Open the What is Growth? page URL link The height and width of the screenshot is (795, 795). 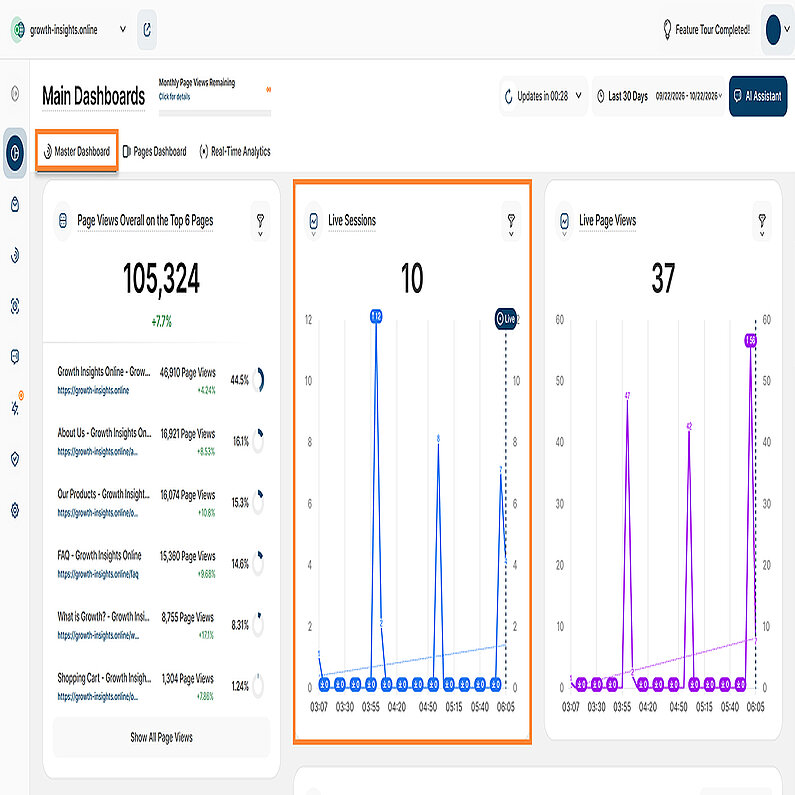(98, 635)
